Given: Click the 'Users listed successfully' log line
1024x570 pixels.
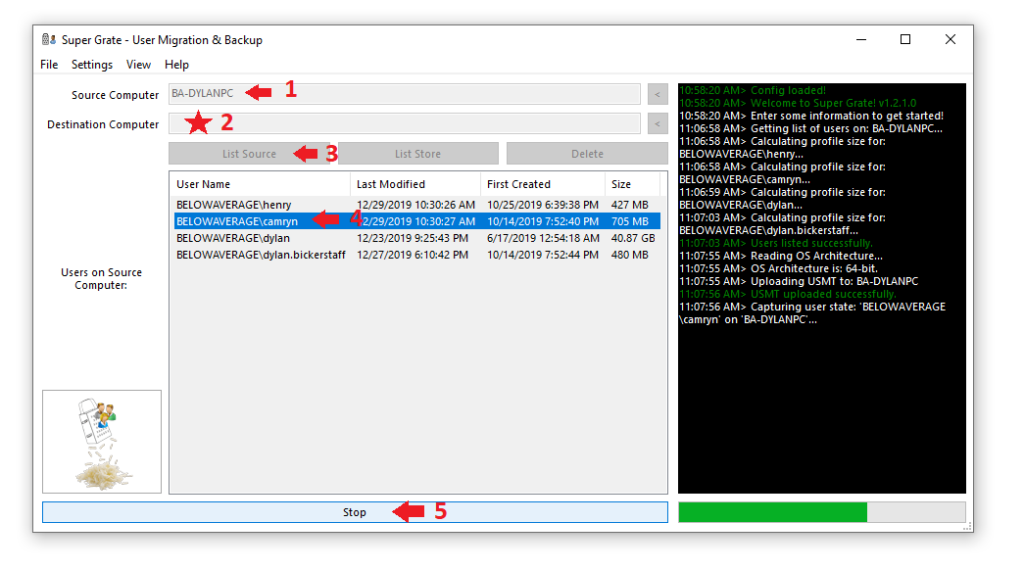Looking at the screenshot, I should (x=776, y=244).
